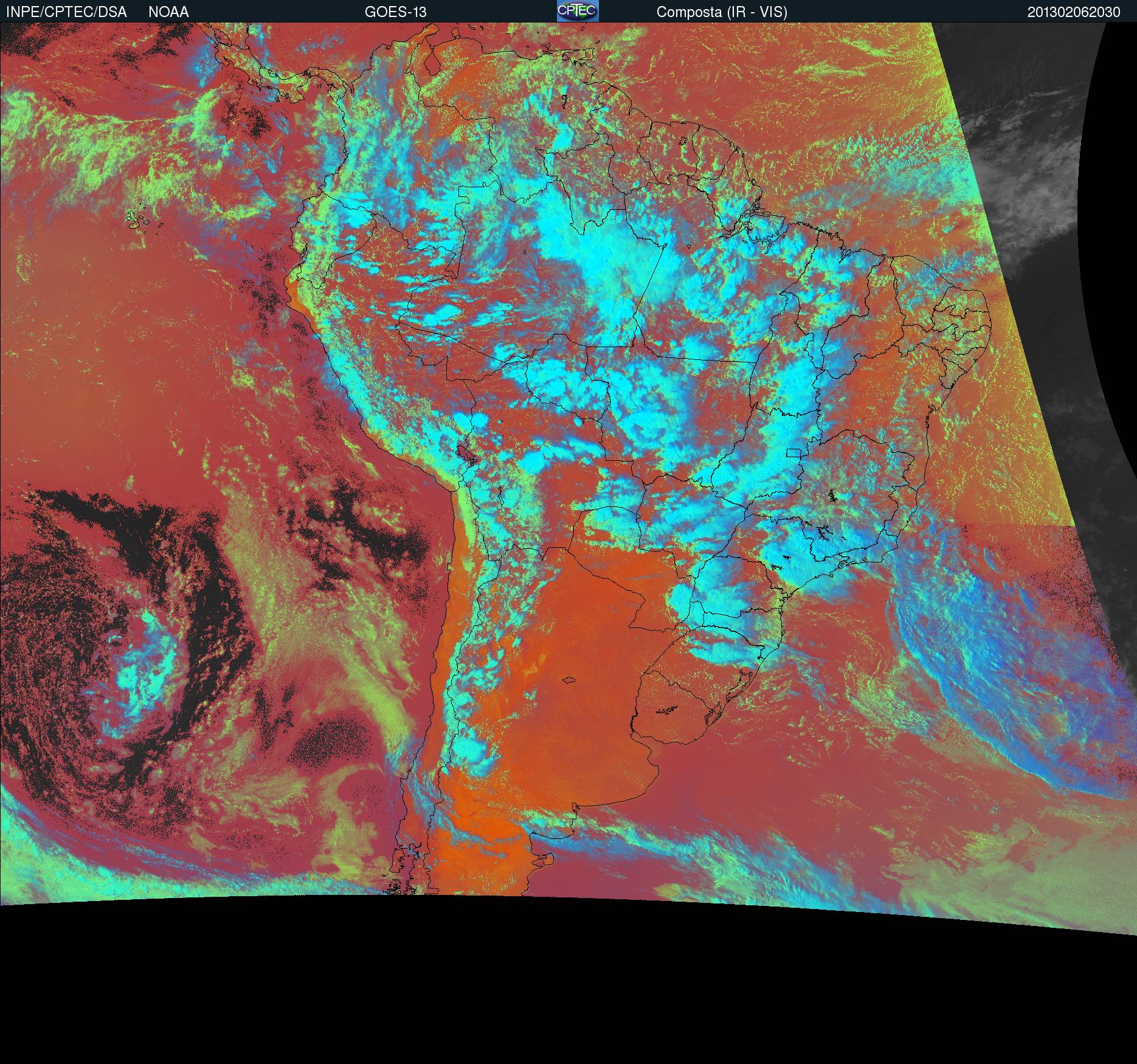This screenshot has height=1064, width=1137.
Task: Click the CPTEC logo in the header
Action: [578, 11]
